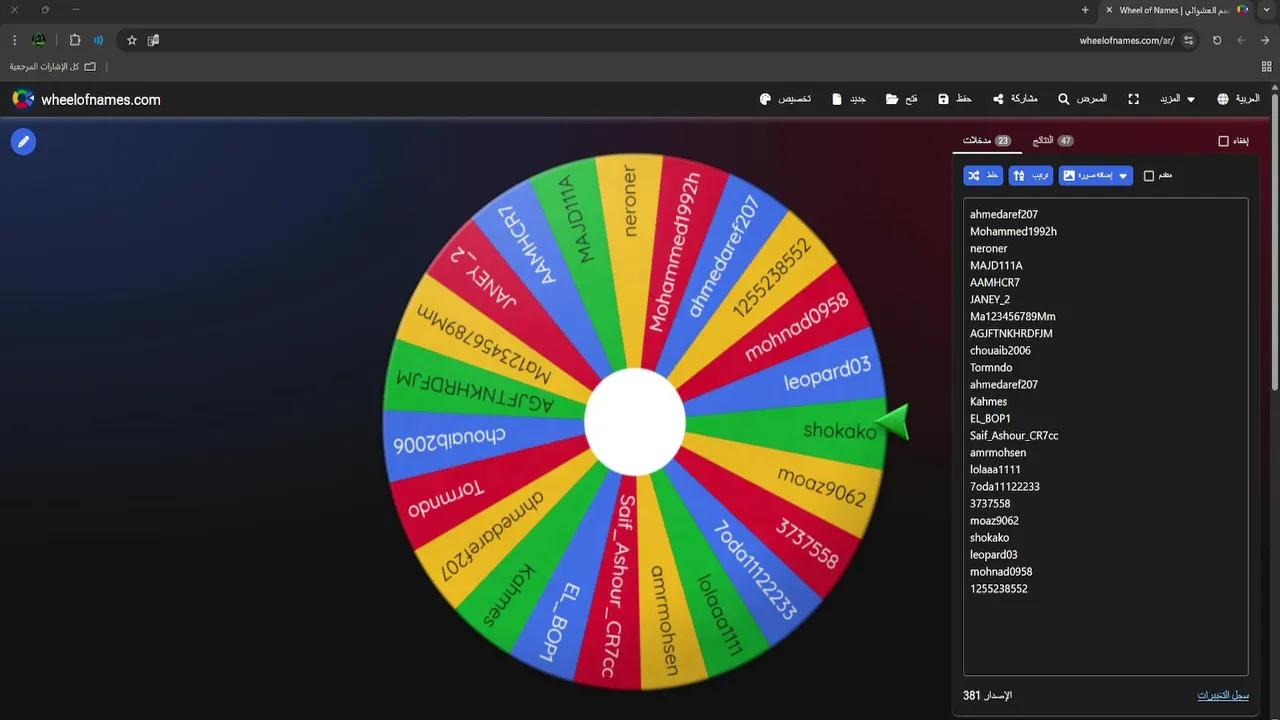Viewport: 1280px width, 720px height.
Task: Shuffle the entries list
Action: point(983,176)
